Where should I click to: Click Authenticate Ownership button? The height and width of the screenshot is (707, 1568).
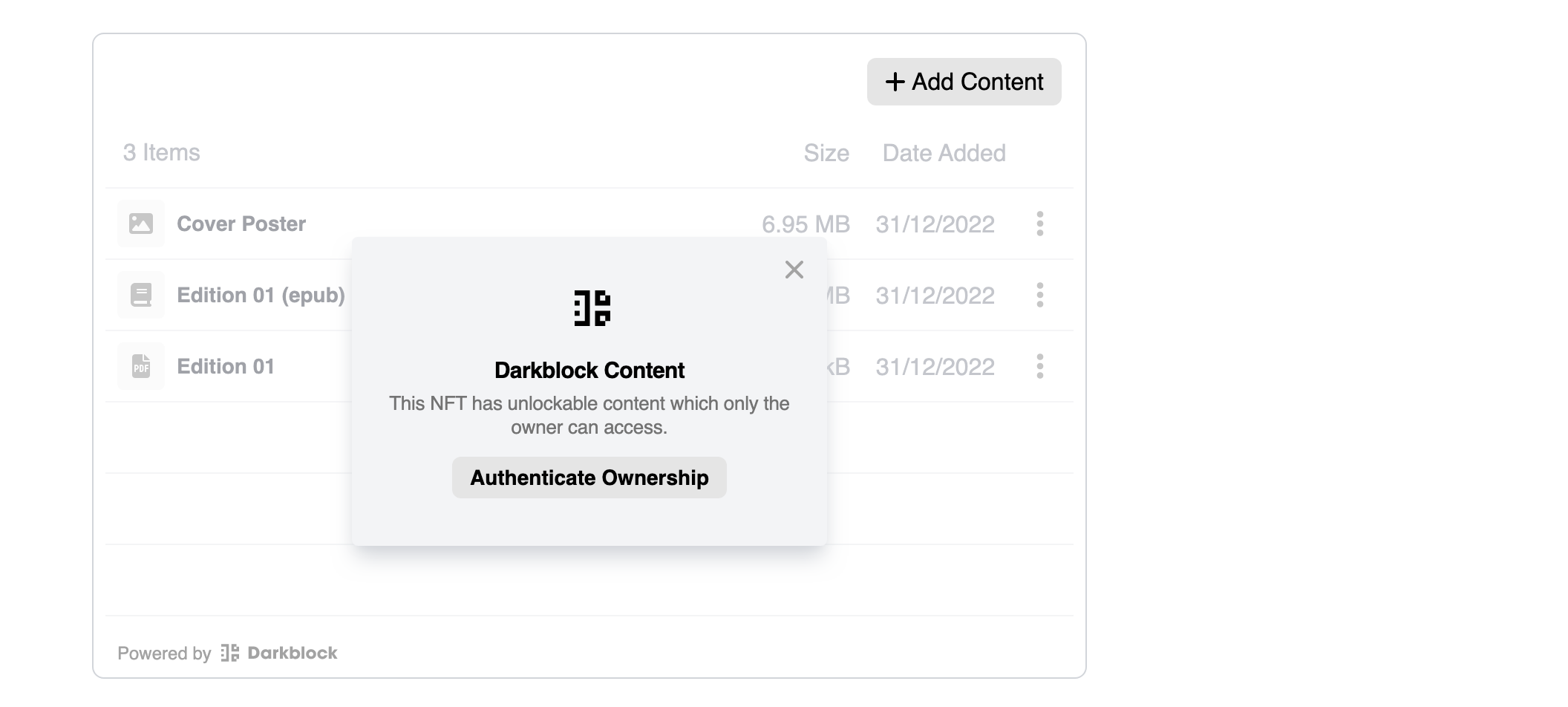click(589, 478)
